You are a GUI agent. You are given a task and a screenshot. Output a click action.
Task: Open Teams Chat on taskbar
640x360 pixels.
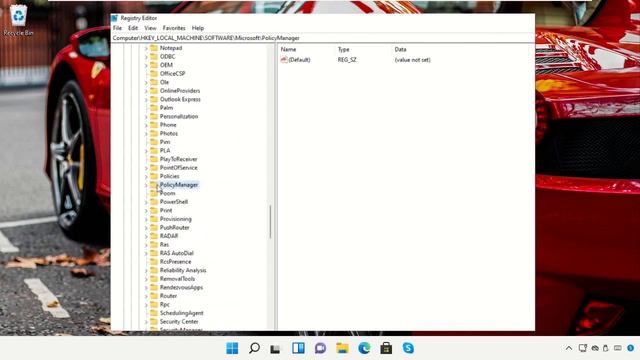[320, 348]
